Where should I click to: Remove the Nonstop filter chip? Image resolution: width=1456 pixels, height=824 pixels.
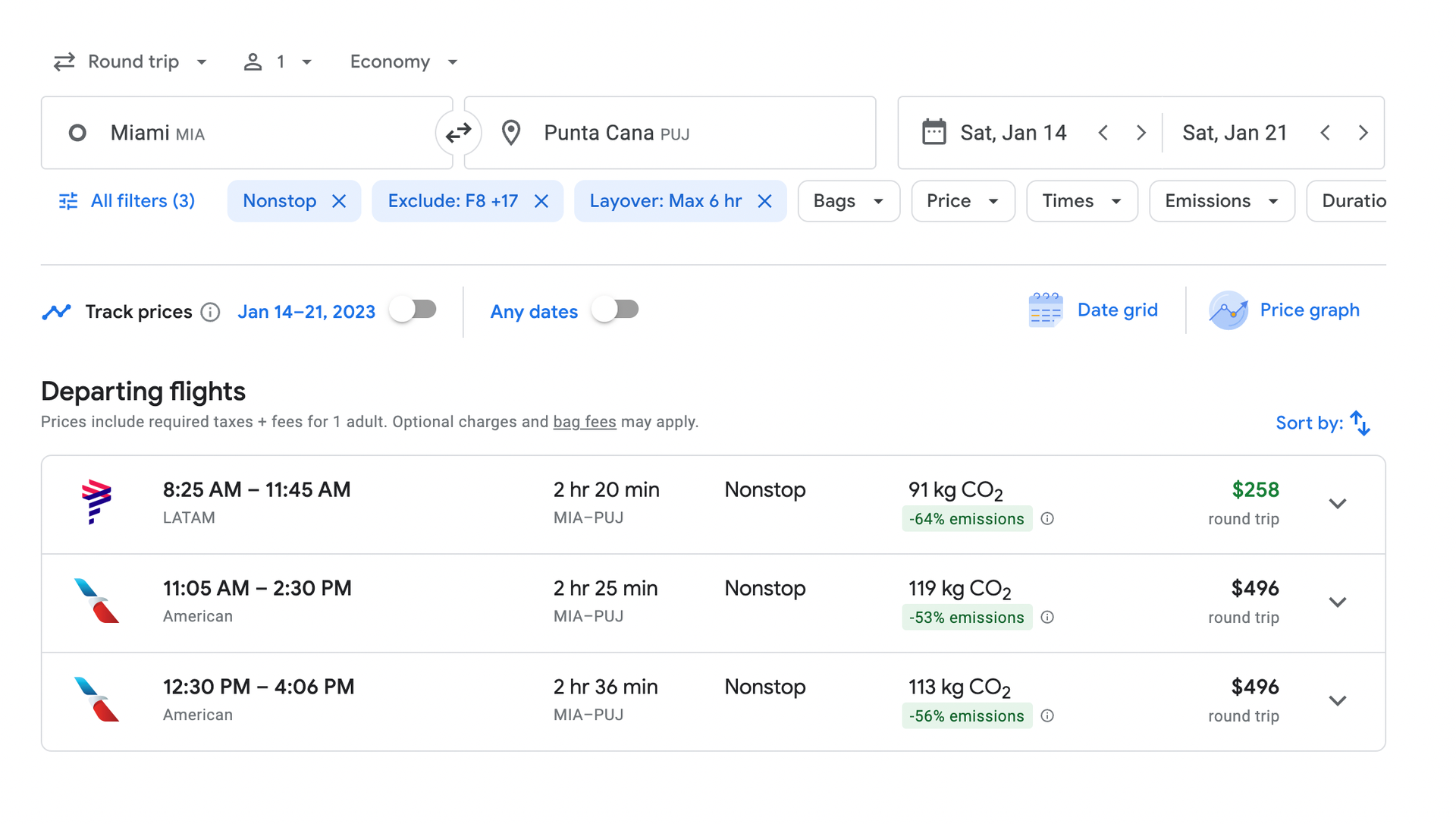tap(339, 200)
